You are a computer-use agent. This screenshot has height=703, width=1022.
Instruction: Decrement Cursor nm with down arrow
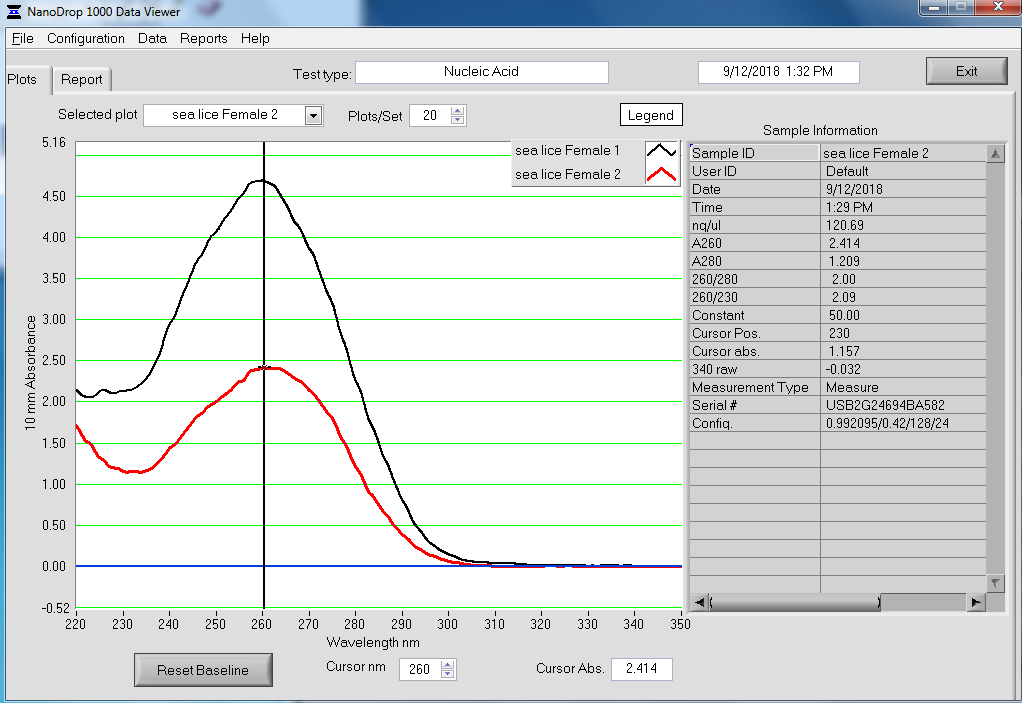point(447,675)
